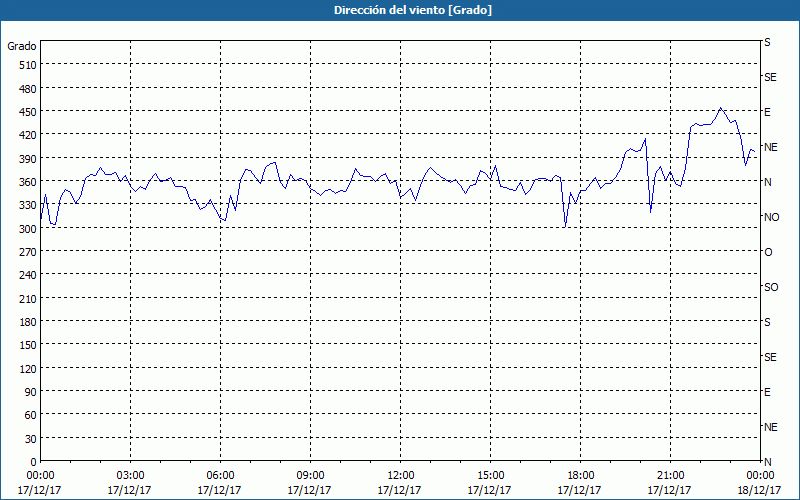Screen dimensions: 800x500
Task: Select the SE compass label level with 480
Action: (x=770, y=77)
